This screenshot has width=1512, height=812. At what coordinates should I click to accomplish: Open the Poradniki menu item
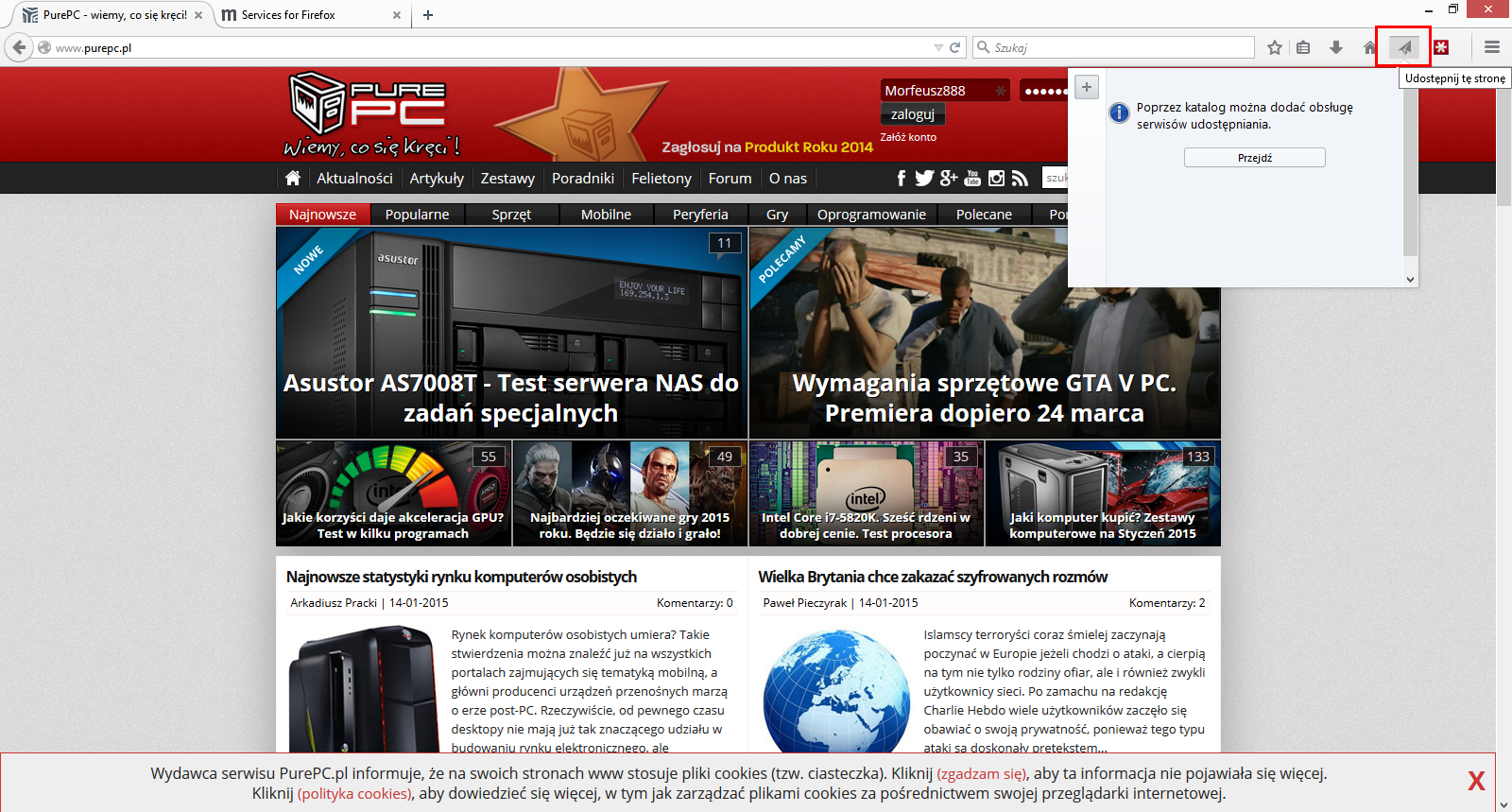click(x=582, y=178)
